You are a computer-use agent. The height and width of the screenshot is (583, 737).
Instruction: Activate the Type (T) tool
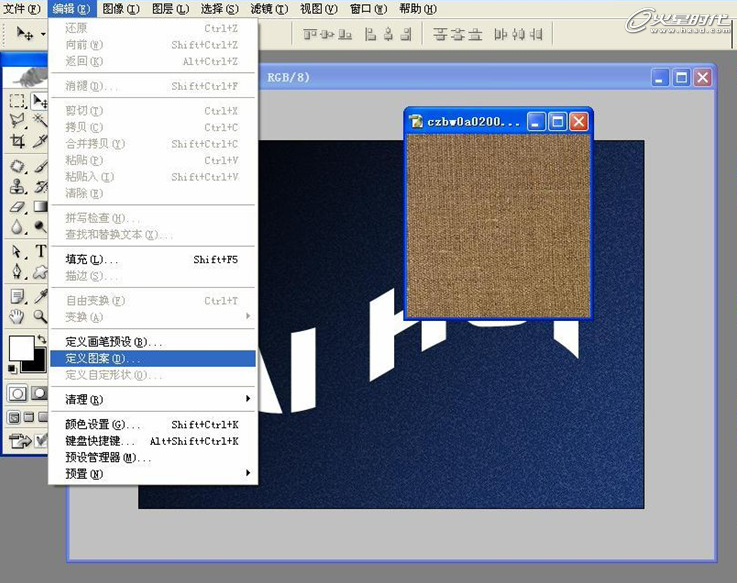[41, 251]
